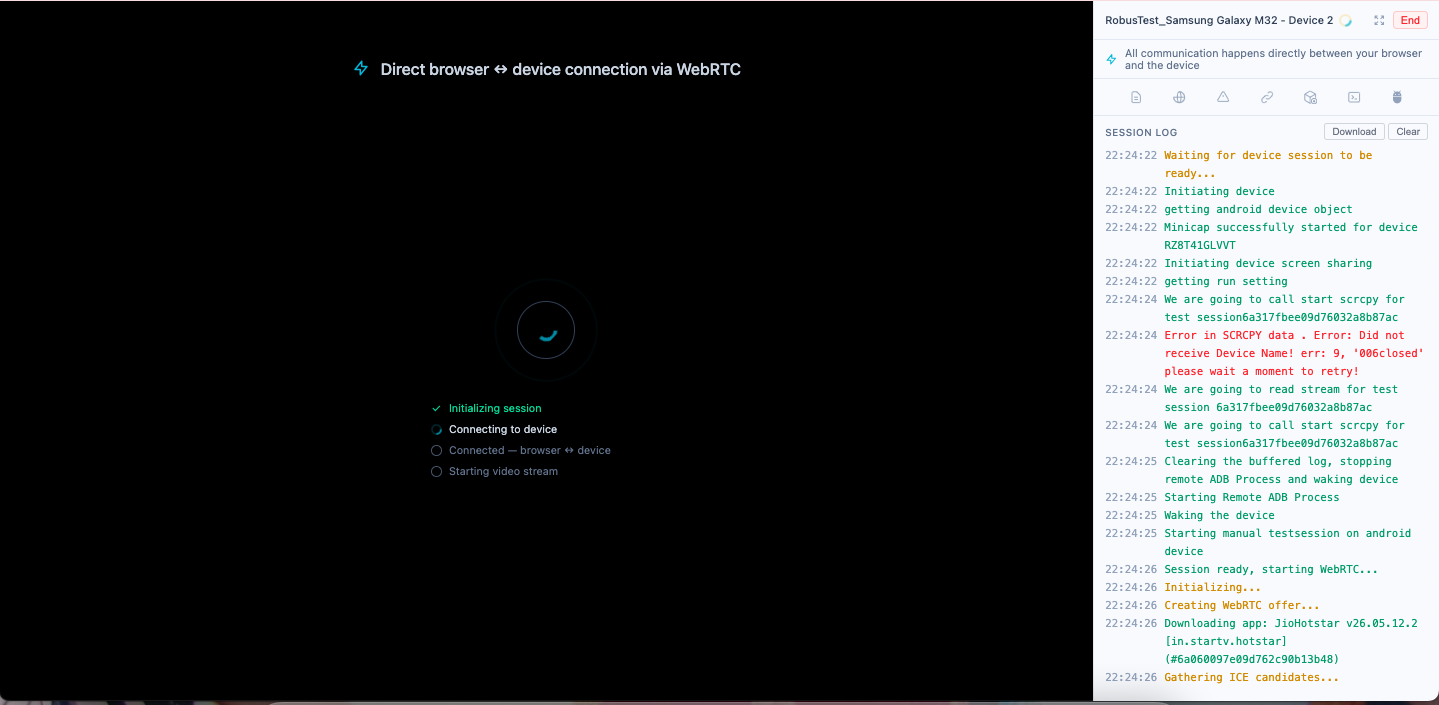Click the loading spinner beside the device name
This screenshot has width=1439, height=705.
[1346, 20]
